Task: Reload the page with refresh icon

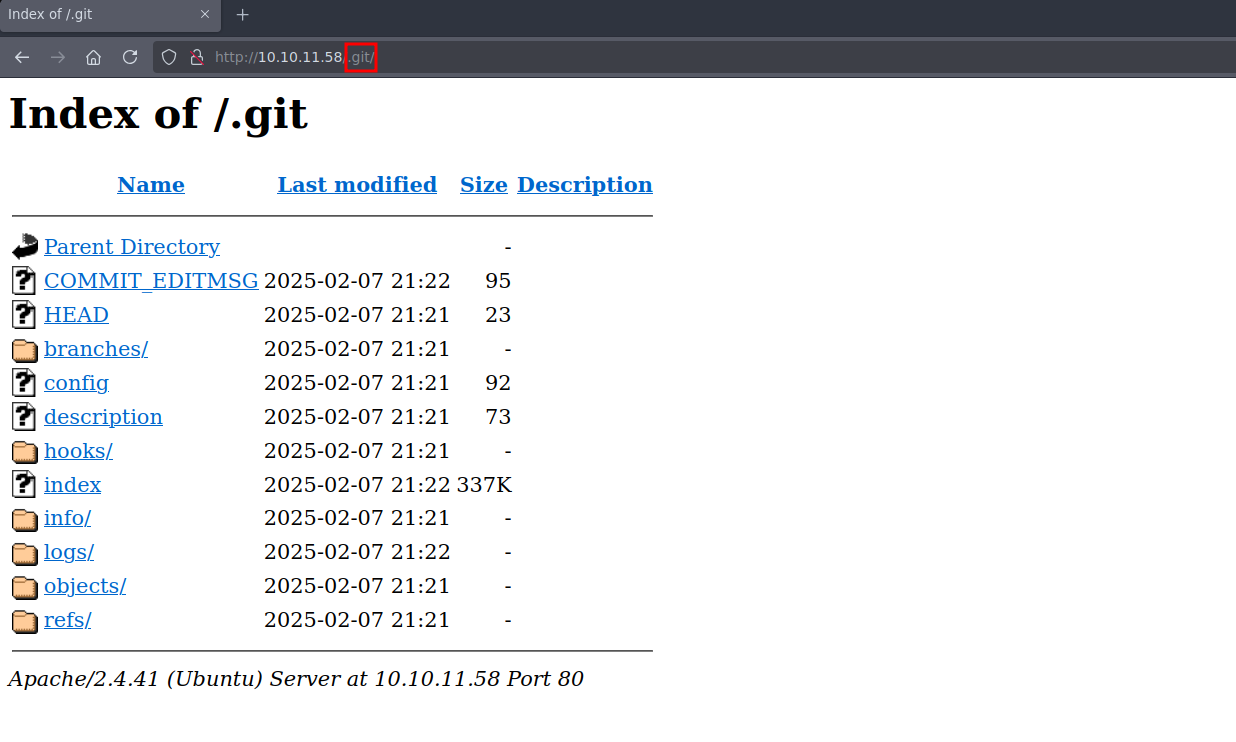Action: 130,57
